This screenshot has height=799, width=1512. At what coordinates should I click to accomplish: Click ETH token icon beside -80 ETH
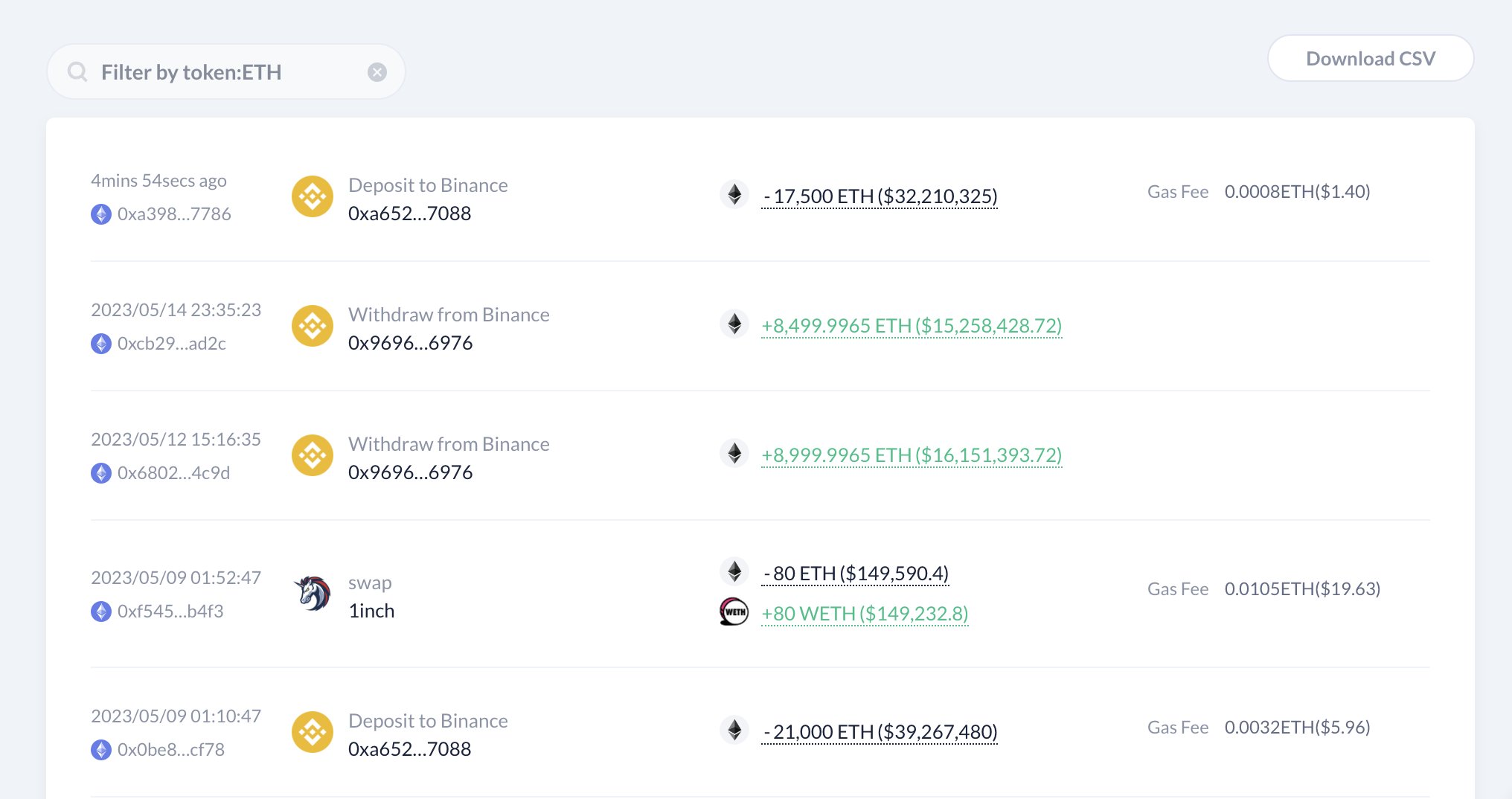tap(734, 572)
